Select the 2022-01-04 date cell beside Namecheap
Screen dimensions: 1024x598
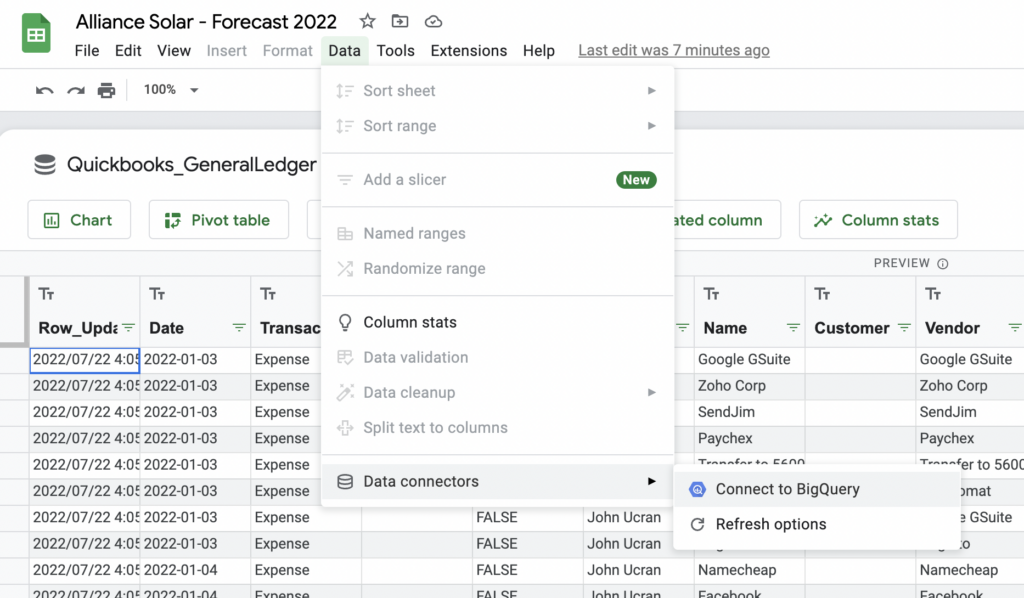pyautogui.click(x=195, y=570)
